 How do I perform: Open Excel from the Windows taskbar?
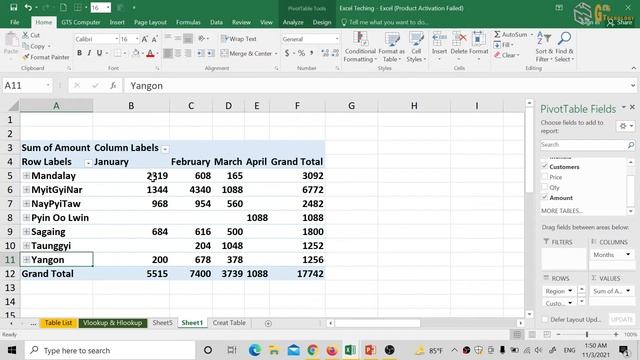tap(350, 350)
